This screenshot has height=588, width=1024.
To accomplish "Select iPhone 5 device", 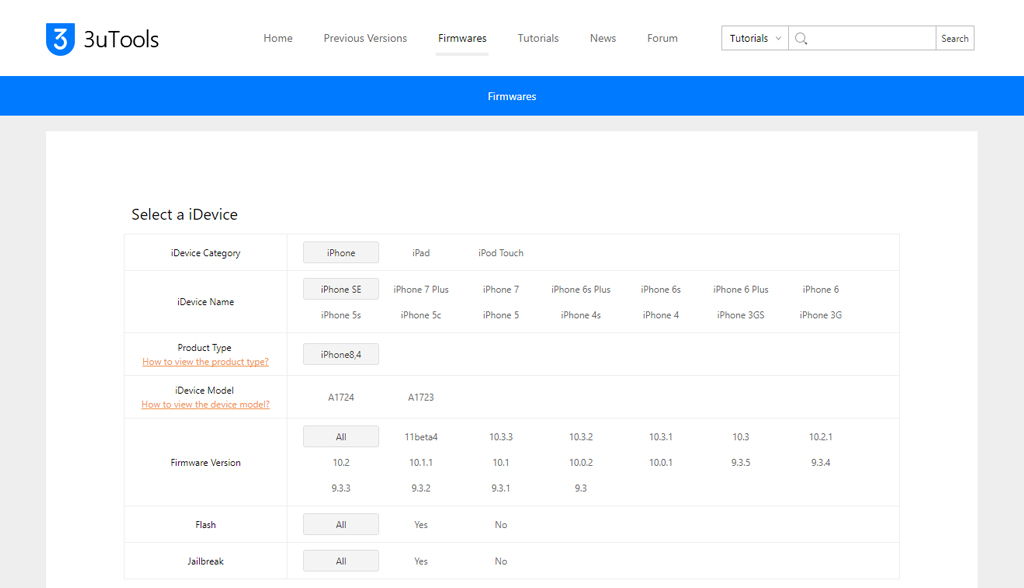I will click(501, 315).
